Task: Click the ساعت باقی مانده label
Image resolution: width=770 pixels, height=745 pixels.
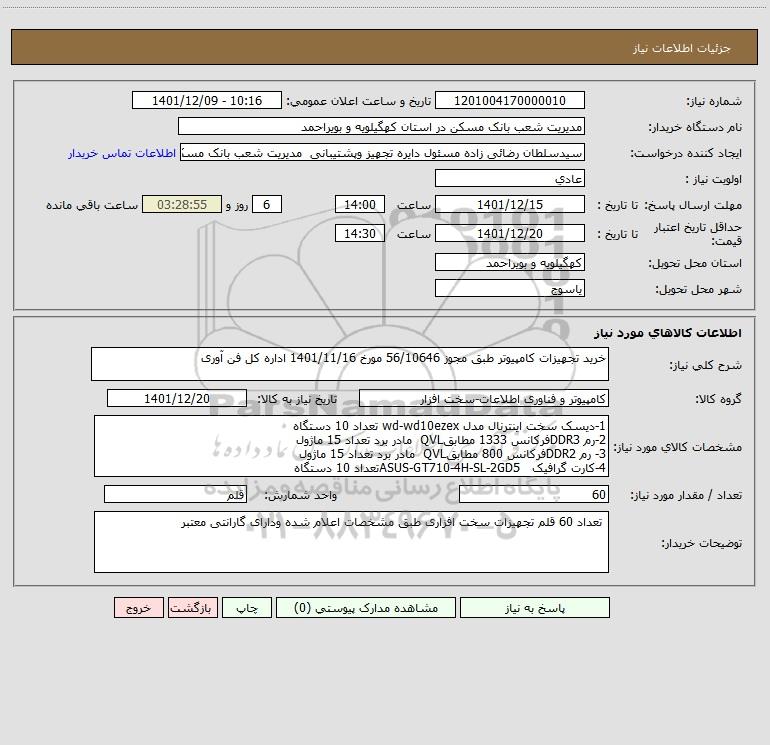Action: pyautogui.click(x=92, y=205)
